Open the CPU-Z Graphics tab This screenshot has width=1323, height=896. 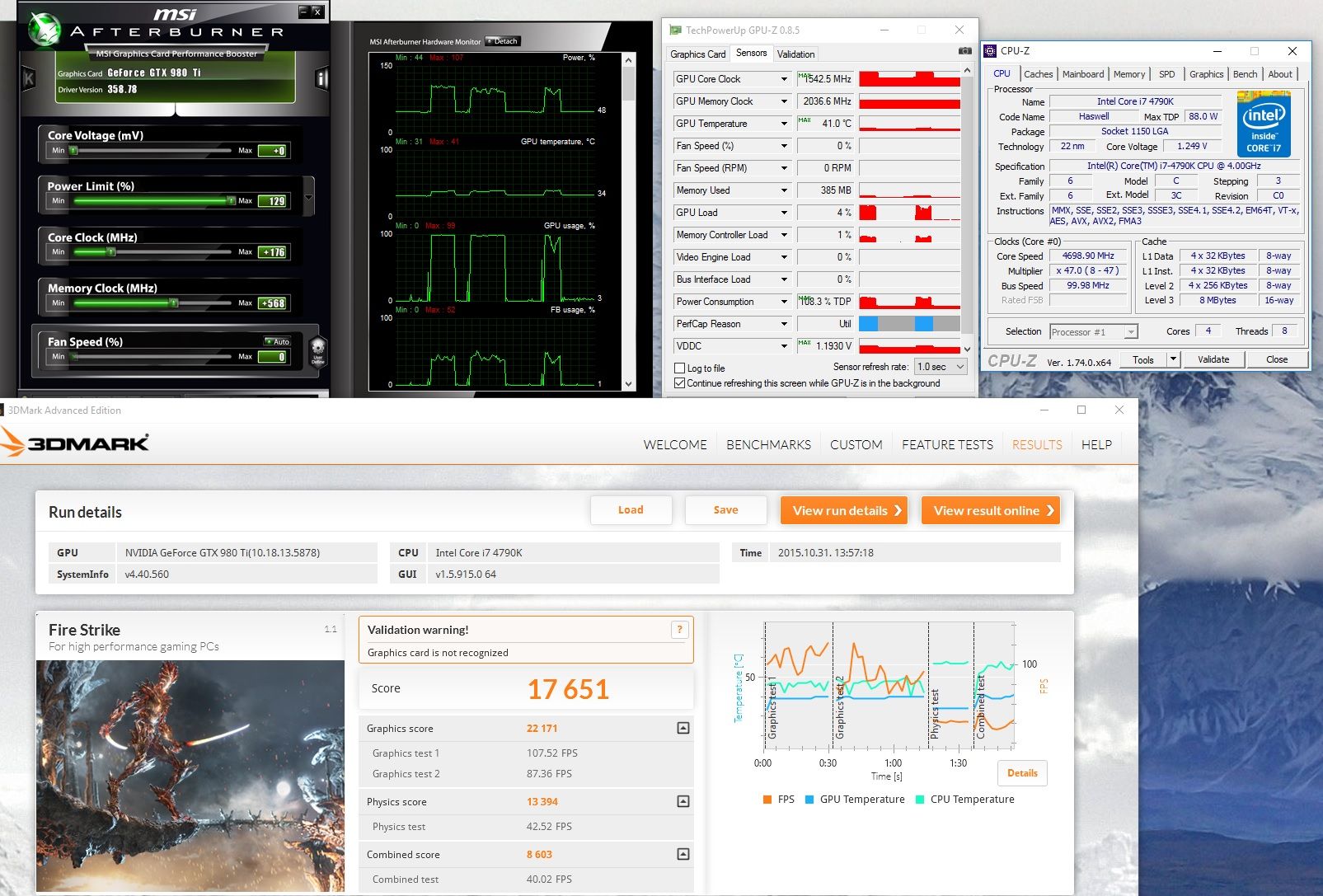tap(1206, 74)
